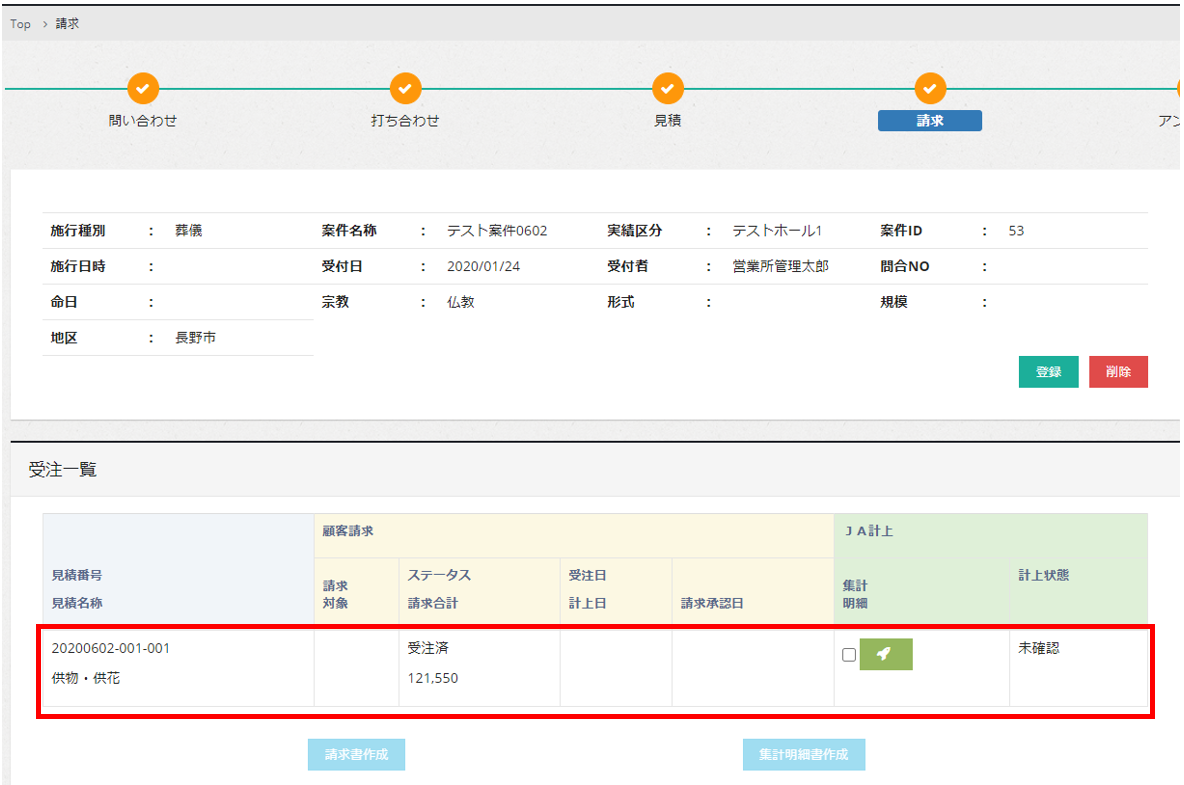
Task: Click the green rocket icon button
Action: [x=885, y=654]
